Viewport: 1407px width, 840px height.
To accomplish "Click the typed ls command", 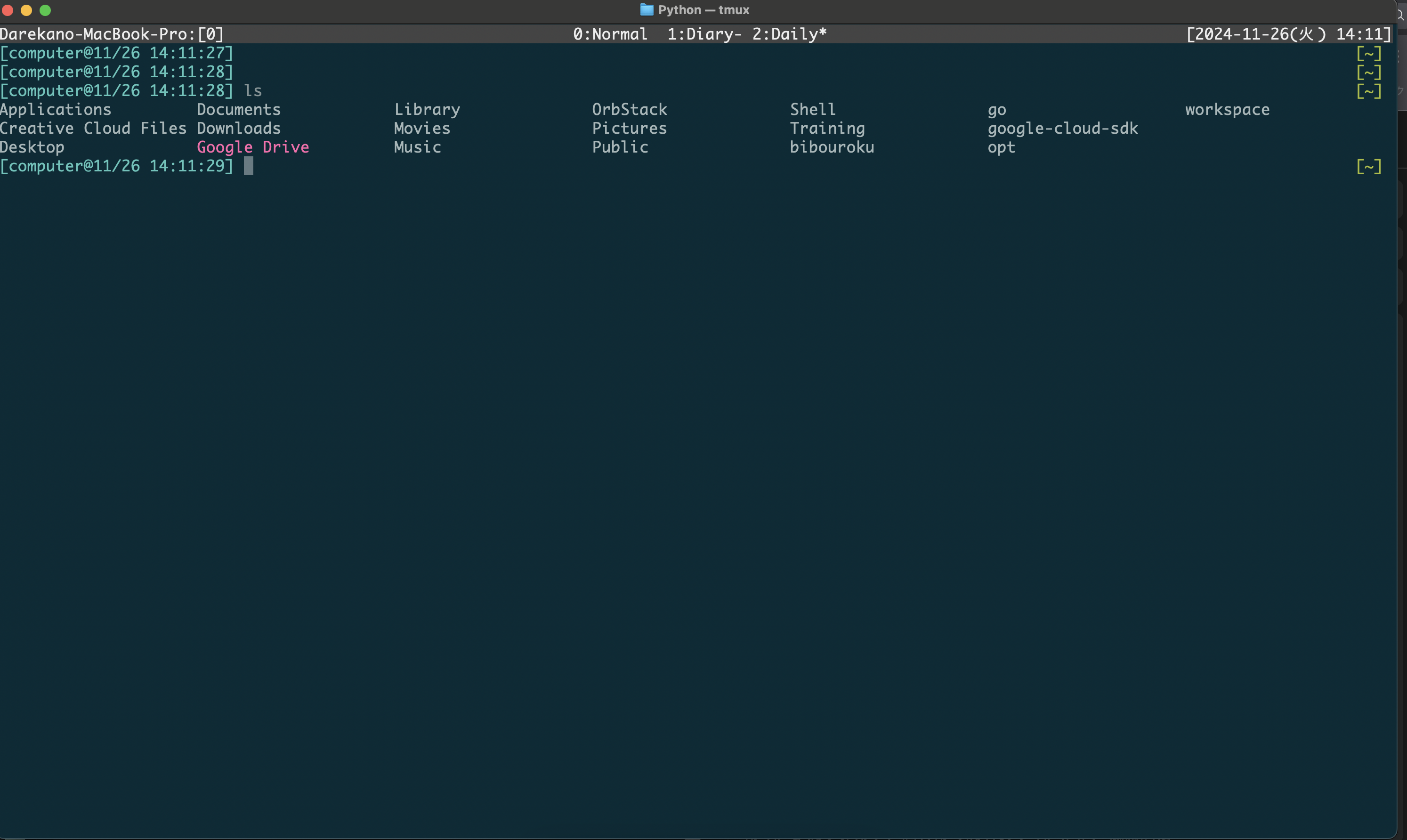I will click(252, 90).
